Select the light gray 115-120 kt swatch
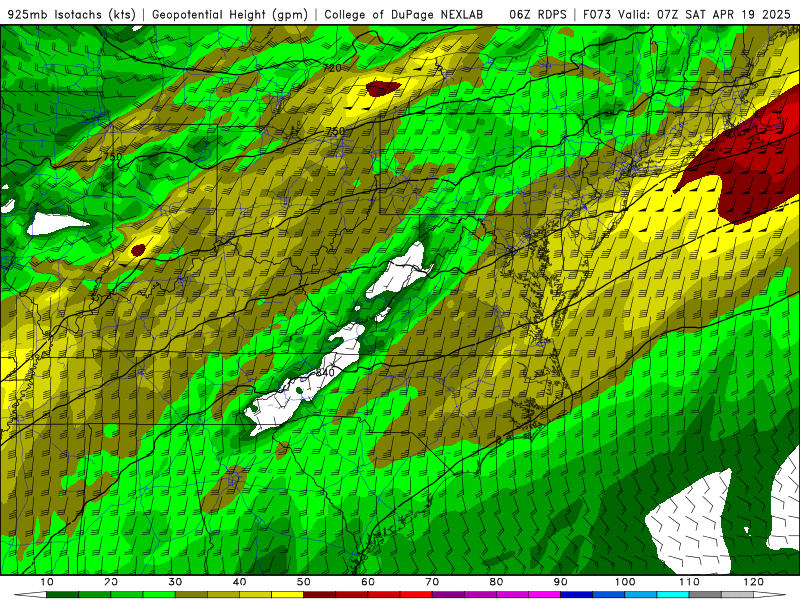 pyautogui.click(x=737, y=595)
